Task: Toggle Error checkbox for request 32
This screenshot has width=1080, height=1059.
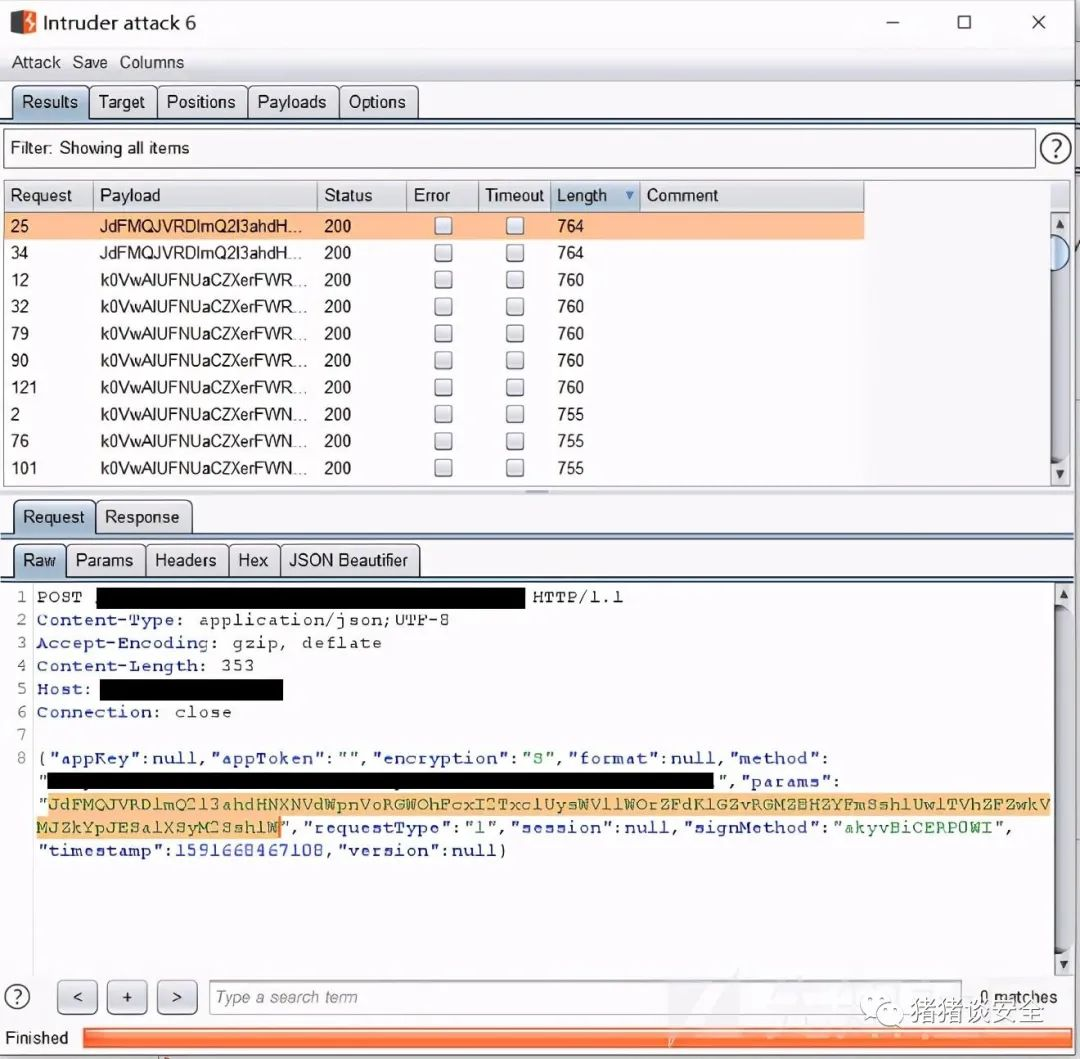Action: click(x=444, y=306)
